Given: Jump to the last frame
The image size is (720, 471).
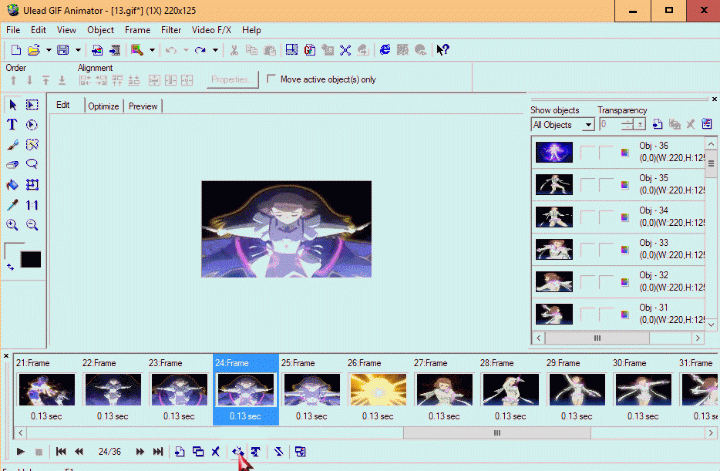Looking at the screenshot, I should tap(158, 452).
